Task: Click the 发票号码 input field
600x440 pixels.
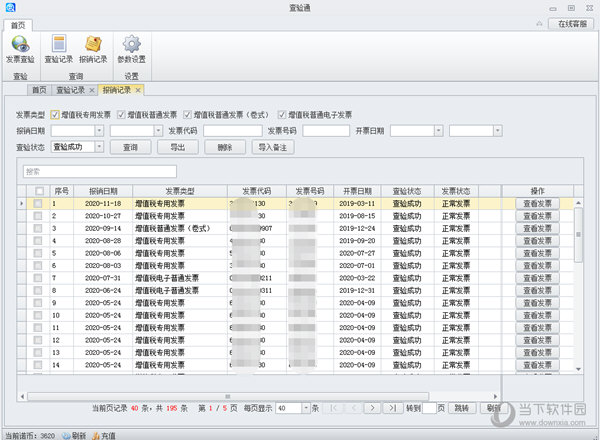Action: [326, 131]
